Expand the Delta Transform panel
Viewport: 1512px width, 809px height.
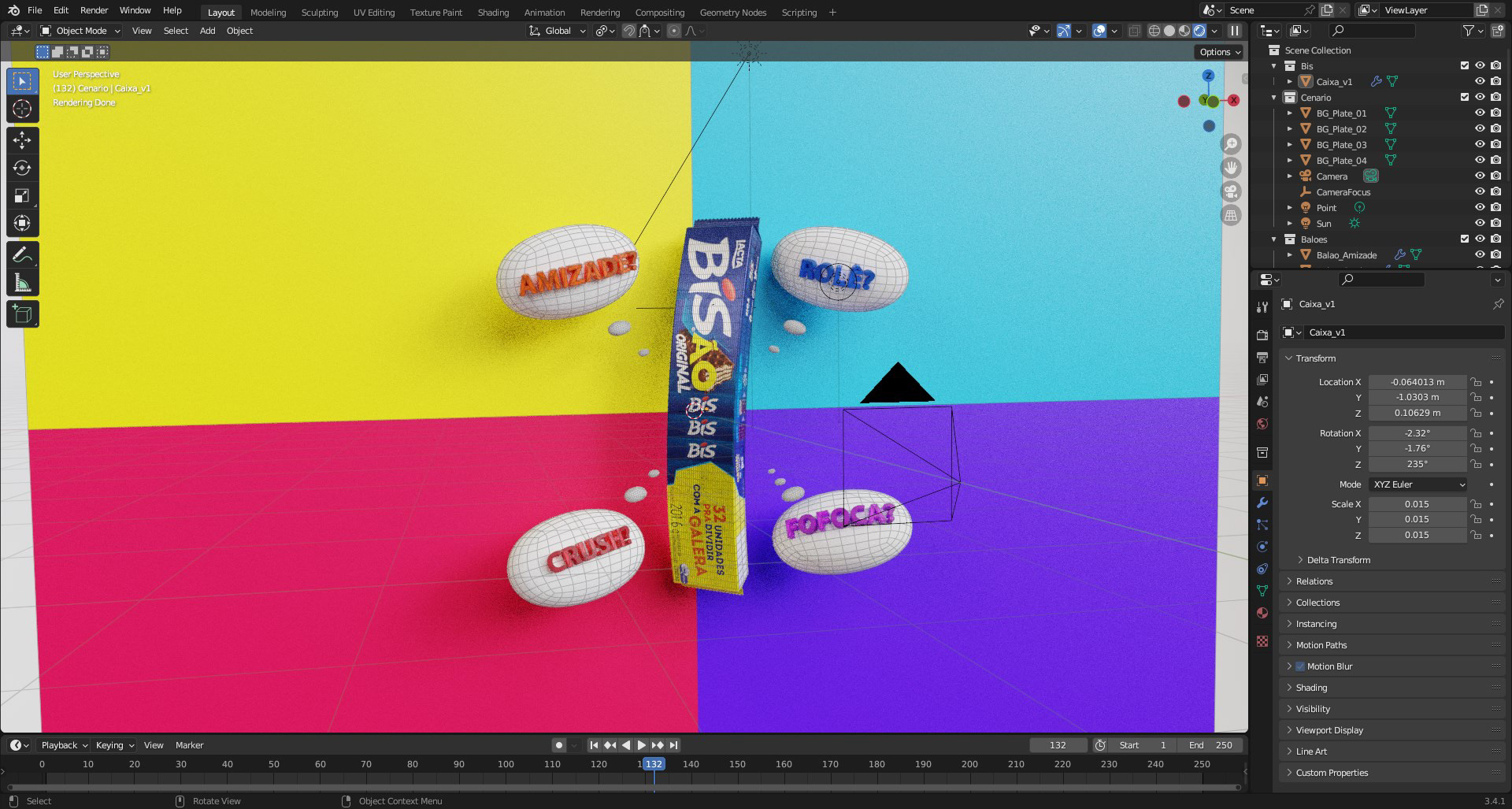coord(1338,560)
